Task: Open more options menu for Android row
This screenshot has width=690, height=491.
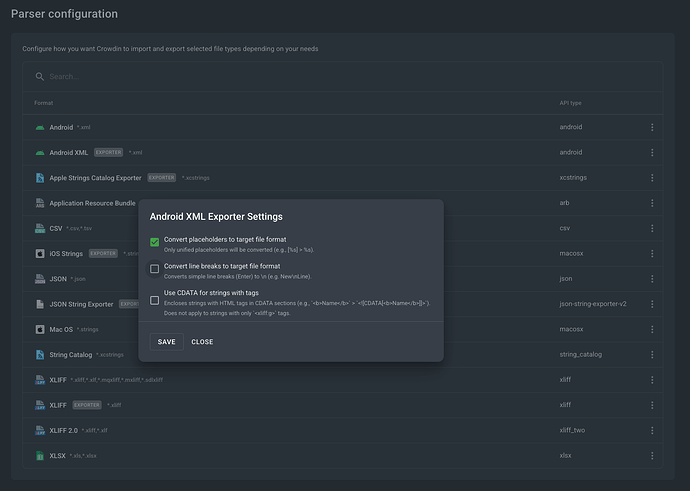Action: click(652, 127)
